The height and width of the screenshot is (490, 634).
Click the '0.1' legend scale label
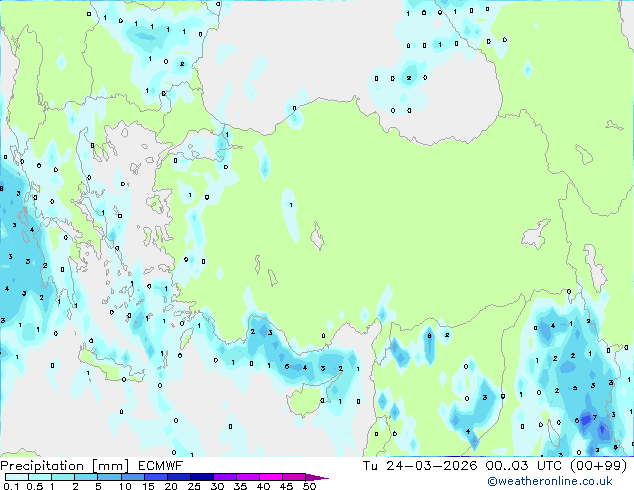[11, 486]
